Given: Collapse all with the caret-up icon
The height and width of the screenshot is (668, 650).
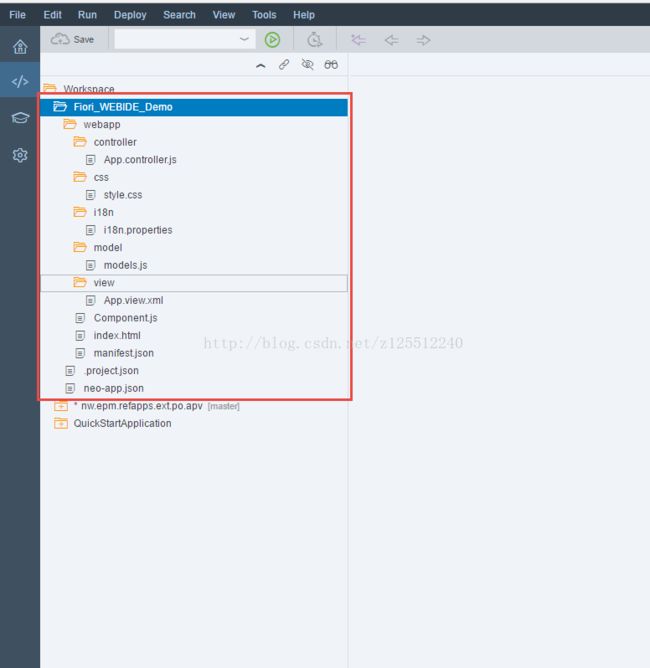Looking at the screenshot, I should tap(261, 65).
